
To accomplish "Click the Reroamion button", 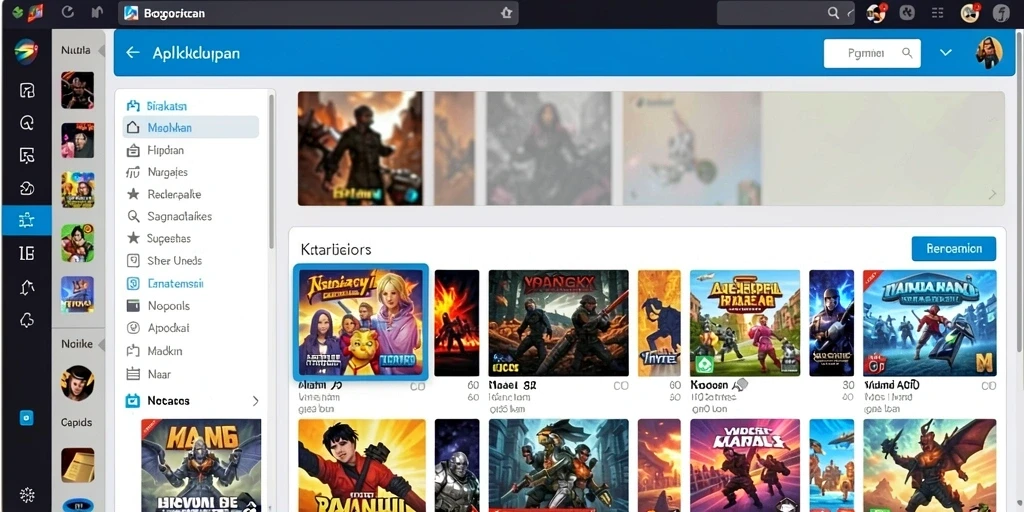I will [x=953, y=249].
